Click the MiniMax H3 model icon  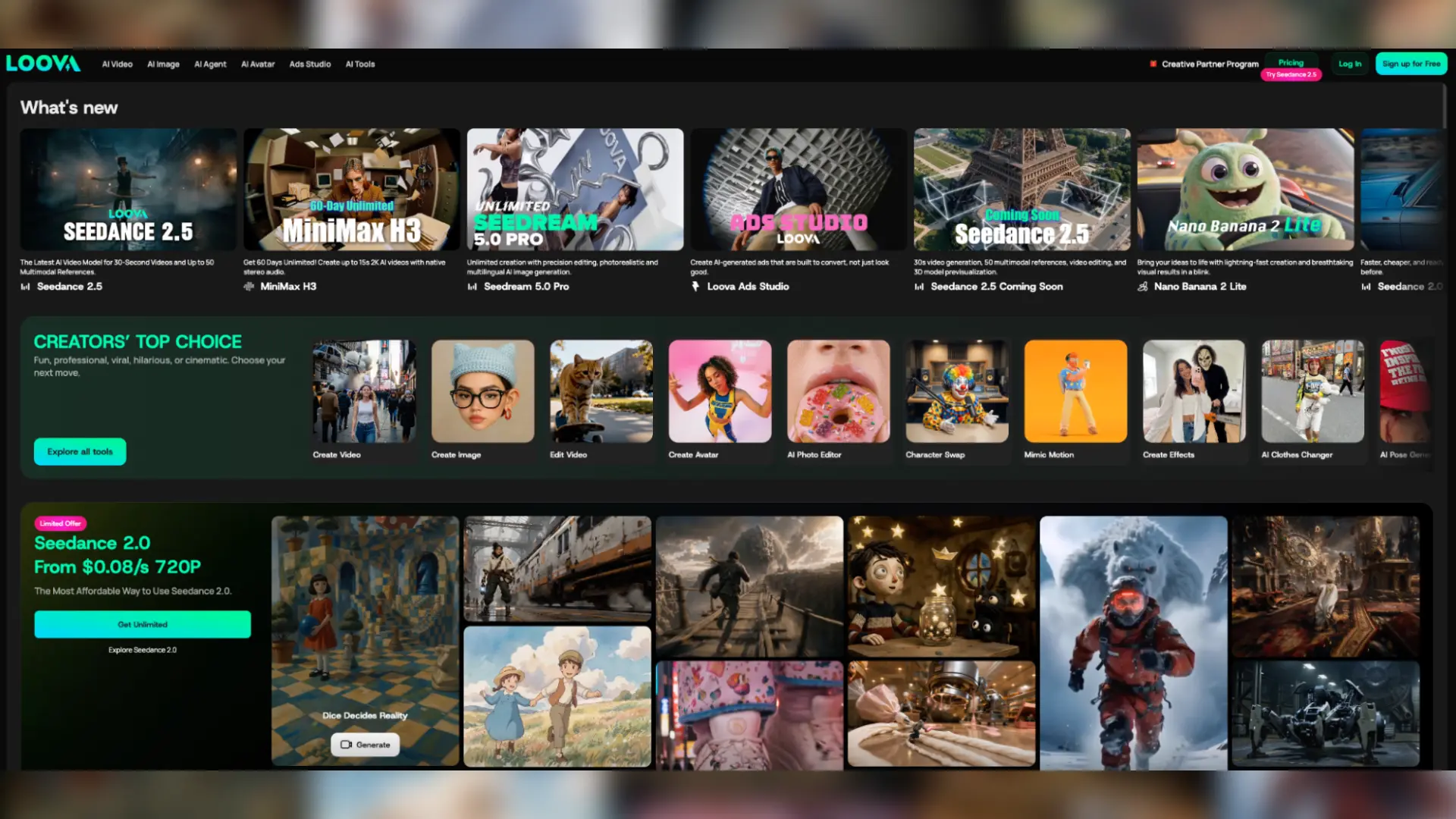coord(249,287)
